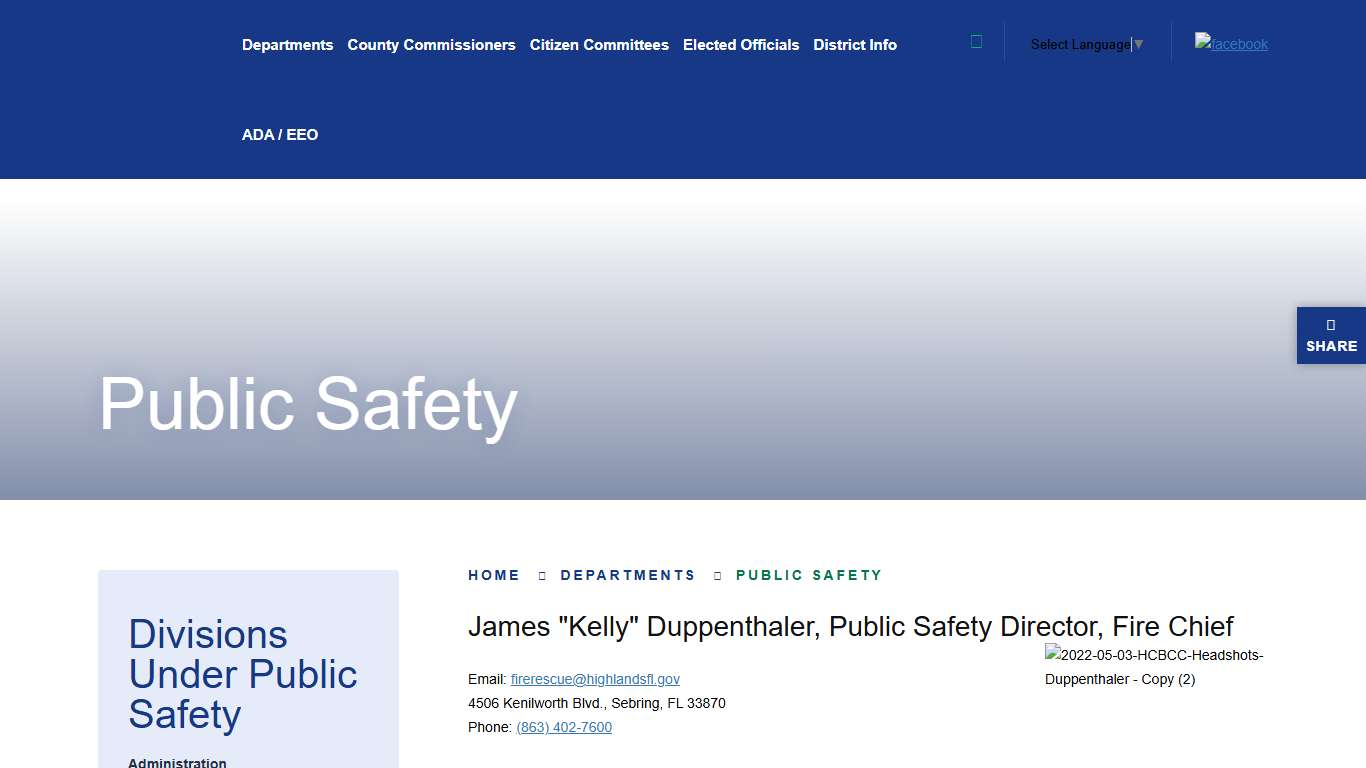Click the James "Kelly" Duppenthaler director heading
The width and height of the screenshot is (1366, 768).
[x=850, y=627]
